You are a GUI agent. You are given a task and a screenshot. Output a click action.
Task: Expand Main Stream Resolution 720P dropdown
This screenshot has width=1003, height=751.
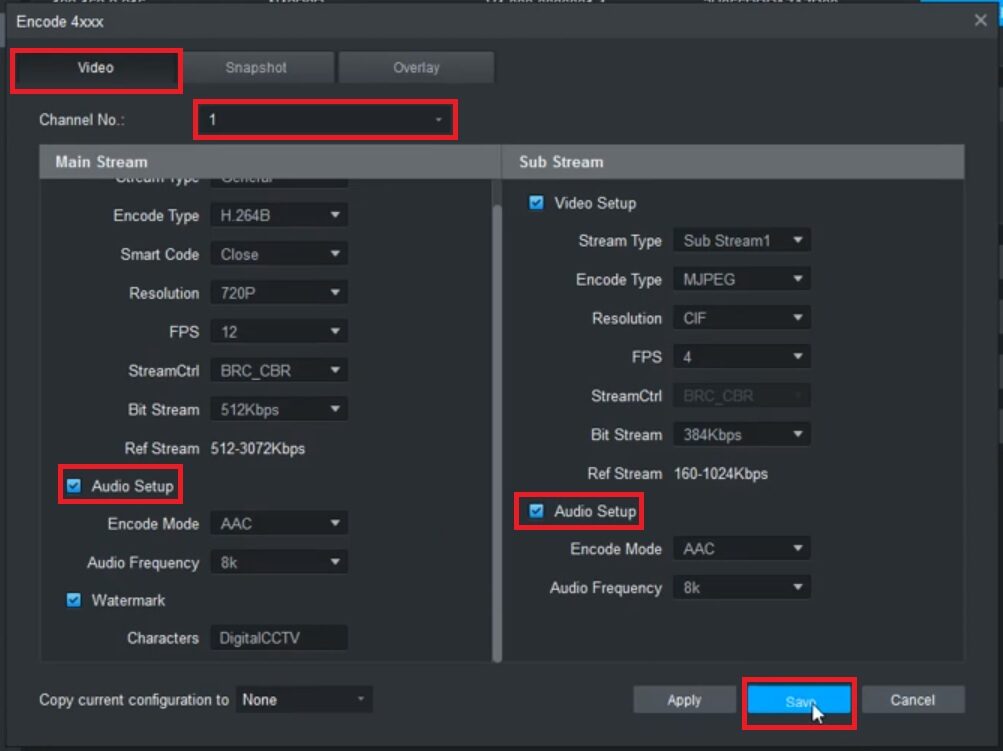(279, 293)
